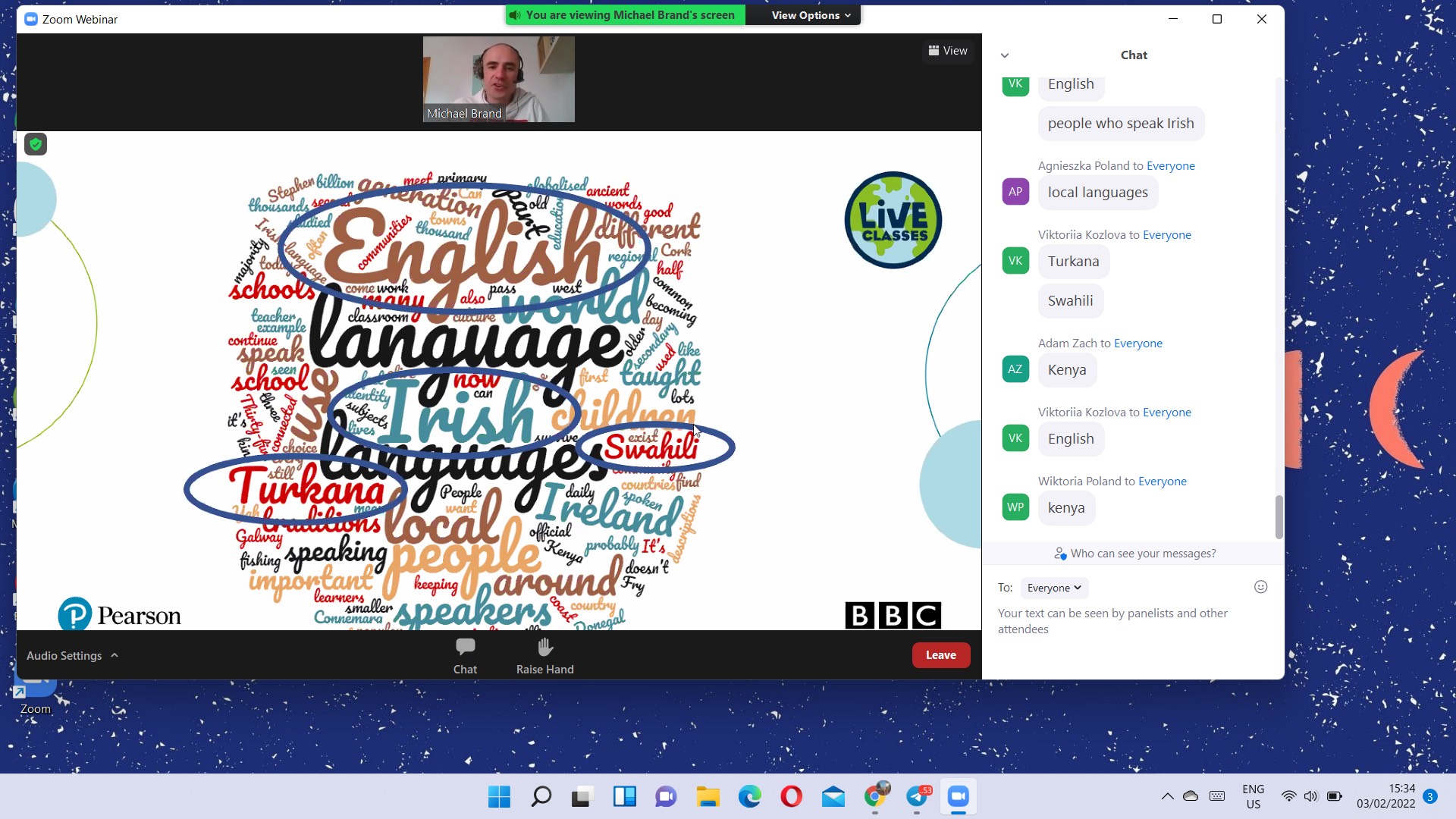The height and width of the screenshot is (819, 1456).
Task: Open the taskbar Search icon
Action: 541,797
